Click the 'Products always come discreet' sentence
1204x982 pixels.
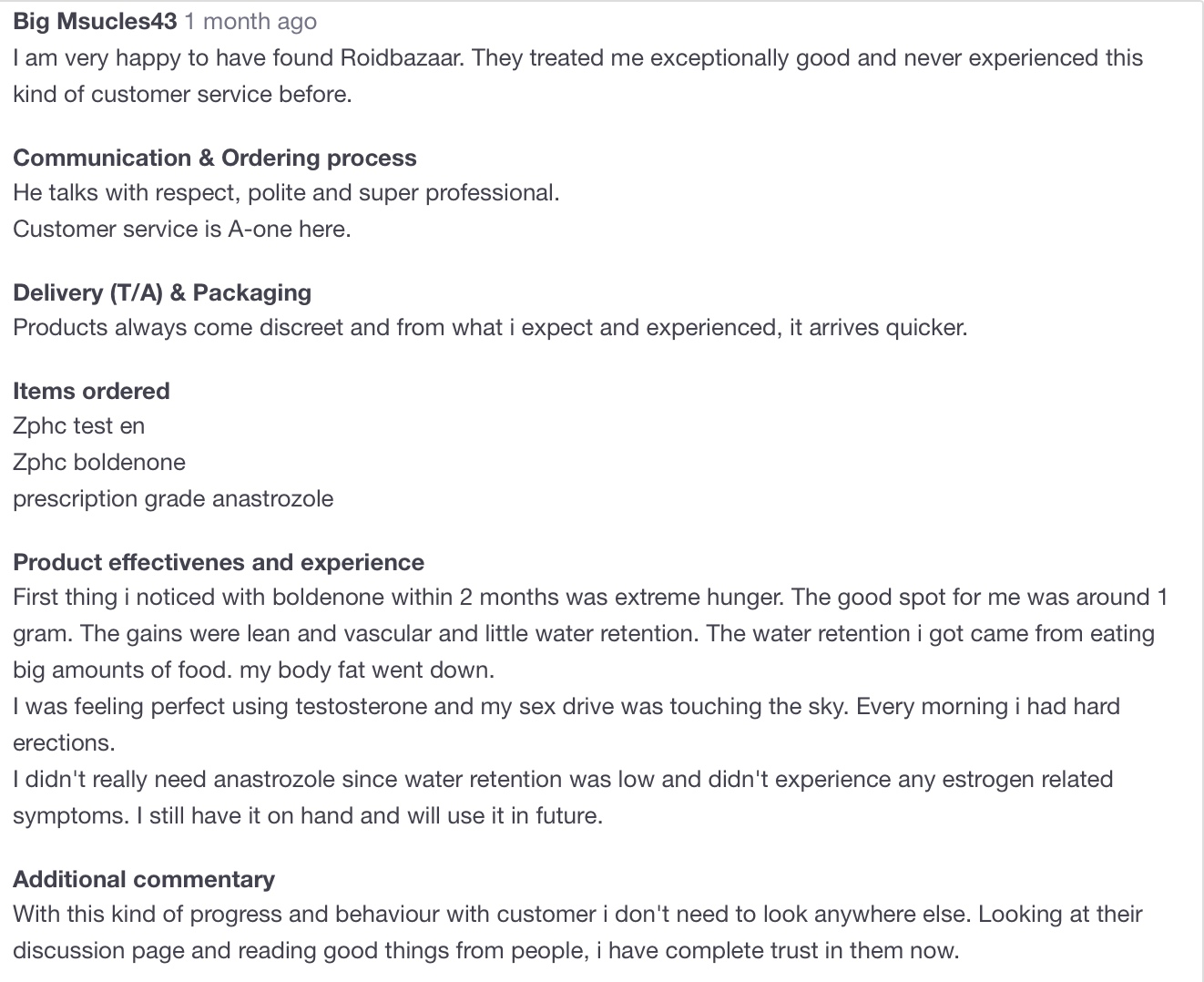point(490,328)
